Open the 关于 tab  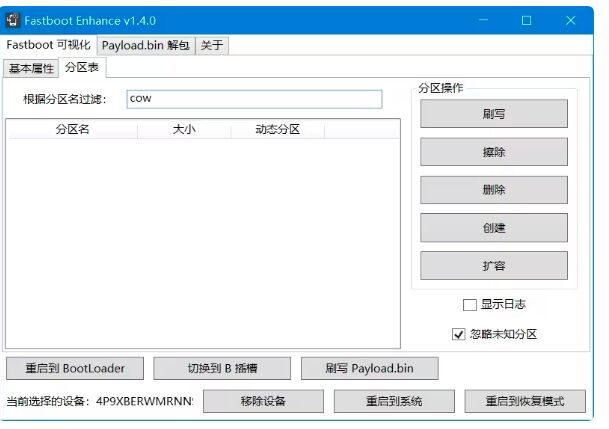[x=212, y=46]
